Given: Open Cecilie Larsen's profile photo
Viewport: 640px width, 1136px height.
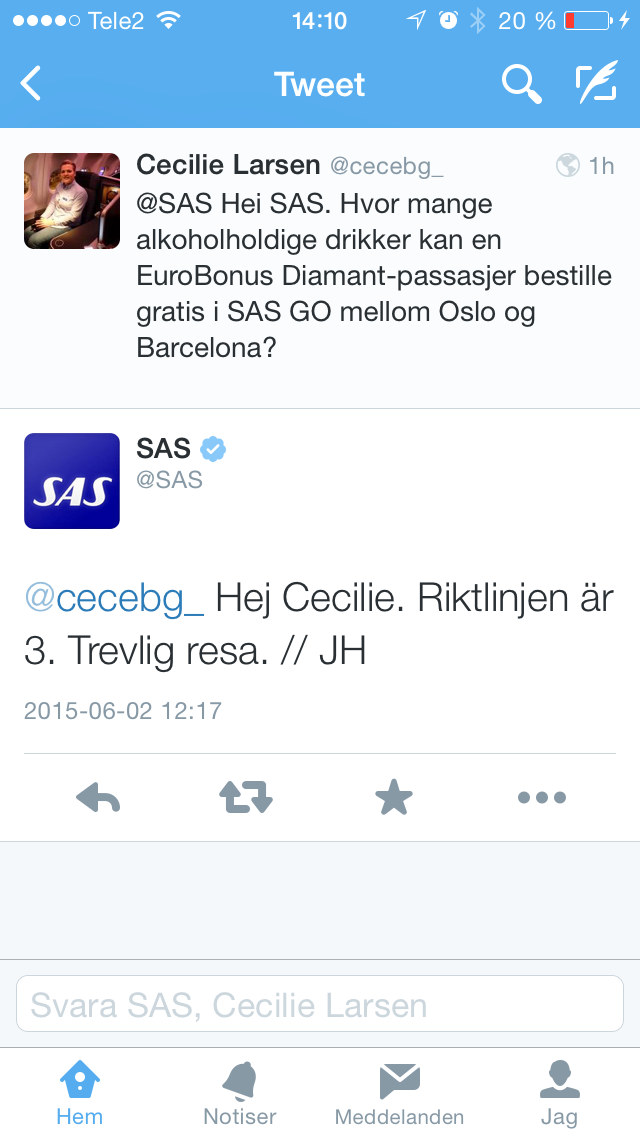Looking at the screenshot, I should (72, 200).
